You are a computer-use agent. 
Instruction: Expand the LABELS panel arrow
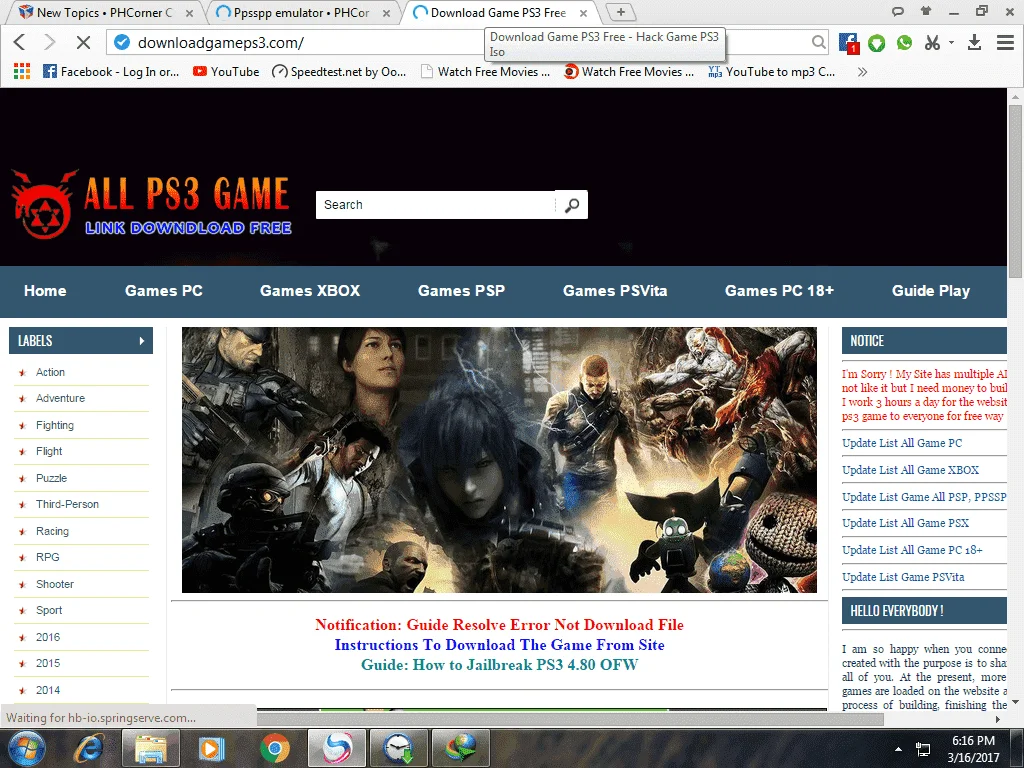coord(141,341)
